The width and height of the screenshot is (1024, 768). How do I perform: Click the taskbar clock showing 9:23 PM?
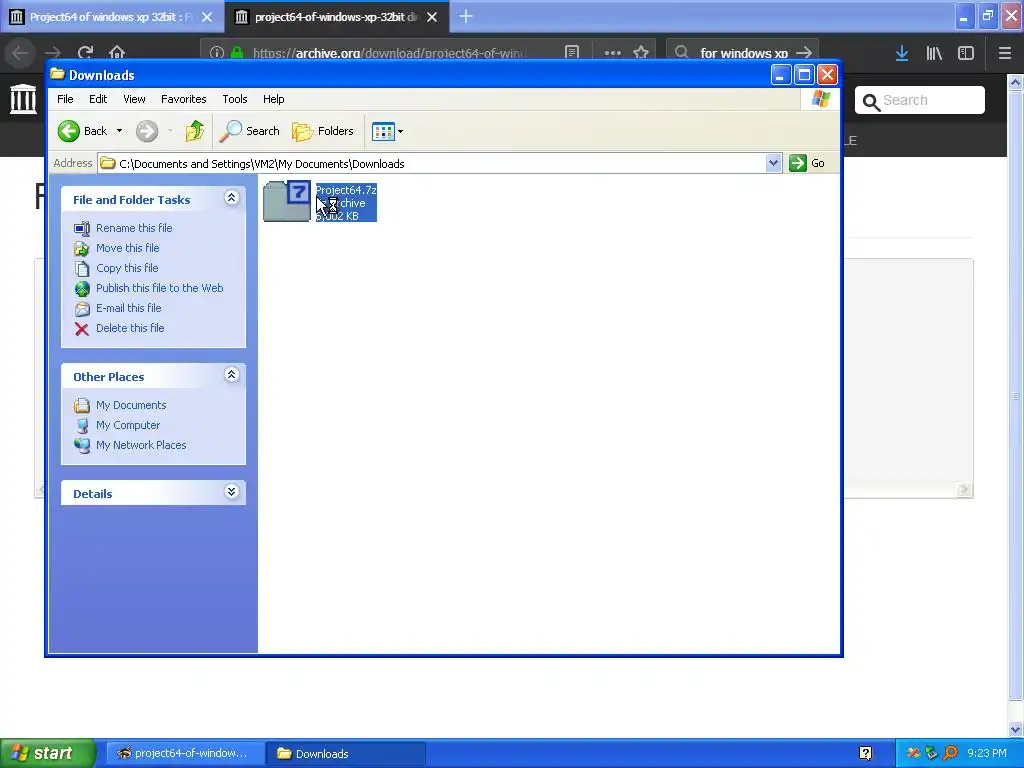click(x=987, y=753)
